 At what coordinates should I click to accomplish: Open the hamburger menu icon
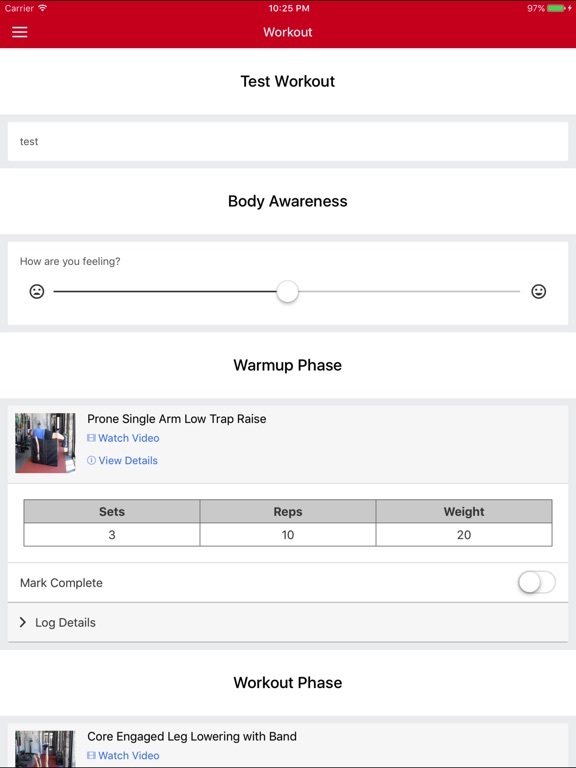[x=20, y=32]
